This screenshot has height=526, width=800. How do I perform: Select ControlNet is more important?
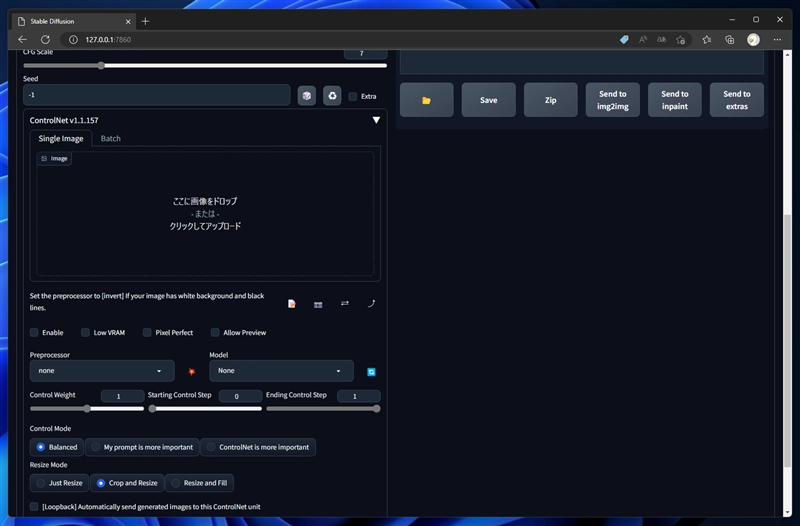[x=258, y=447]
